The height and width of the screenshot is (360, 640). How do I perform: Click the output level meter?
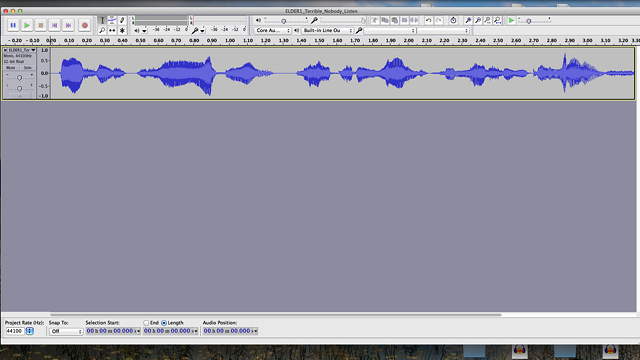tap(162, 20)
